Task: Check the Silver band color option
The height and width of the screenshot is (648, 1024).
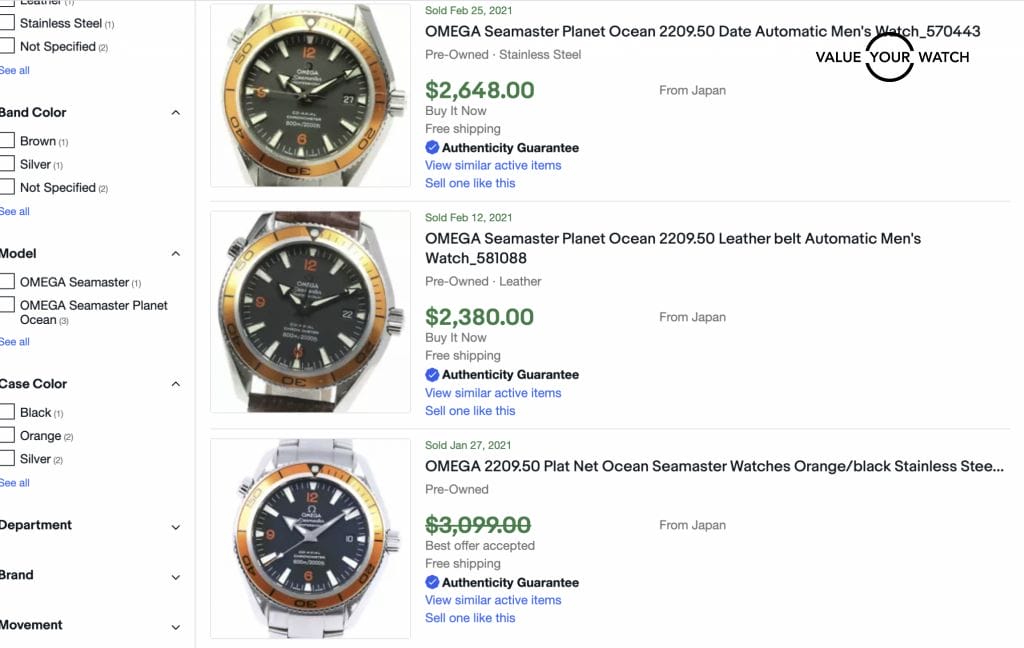Action: (8, 164)
